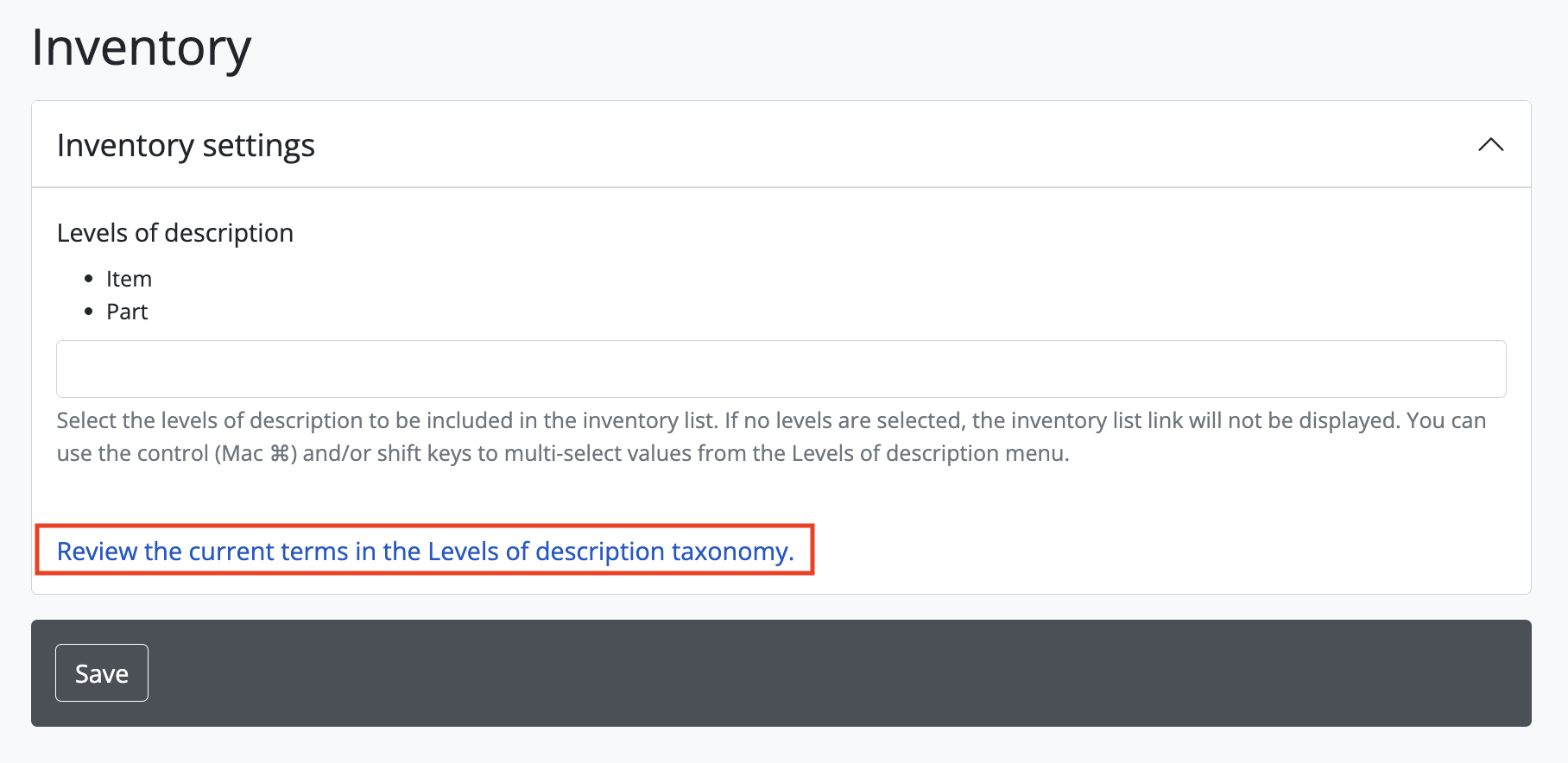Screen dimensions: 1568x763
Task: Select the Item level entry
Action: [129, 279]
